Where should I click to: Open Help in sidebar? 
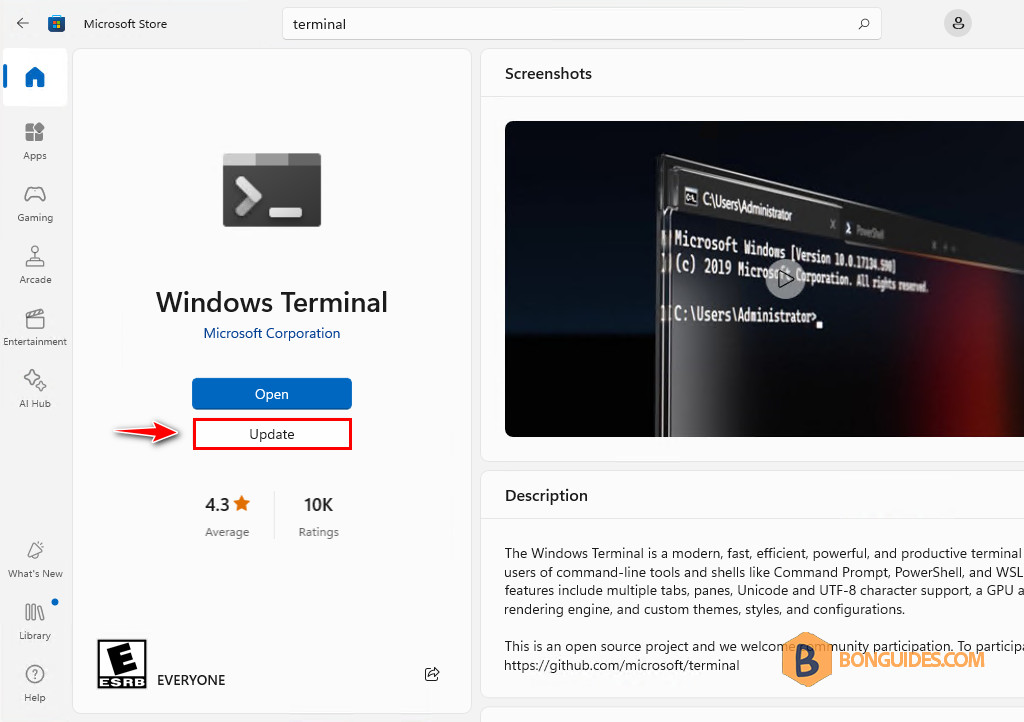(35, 683)
